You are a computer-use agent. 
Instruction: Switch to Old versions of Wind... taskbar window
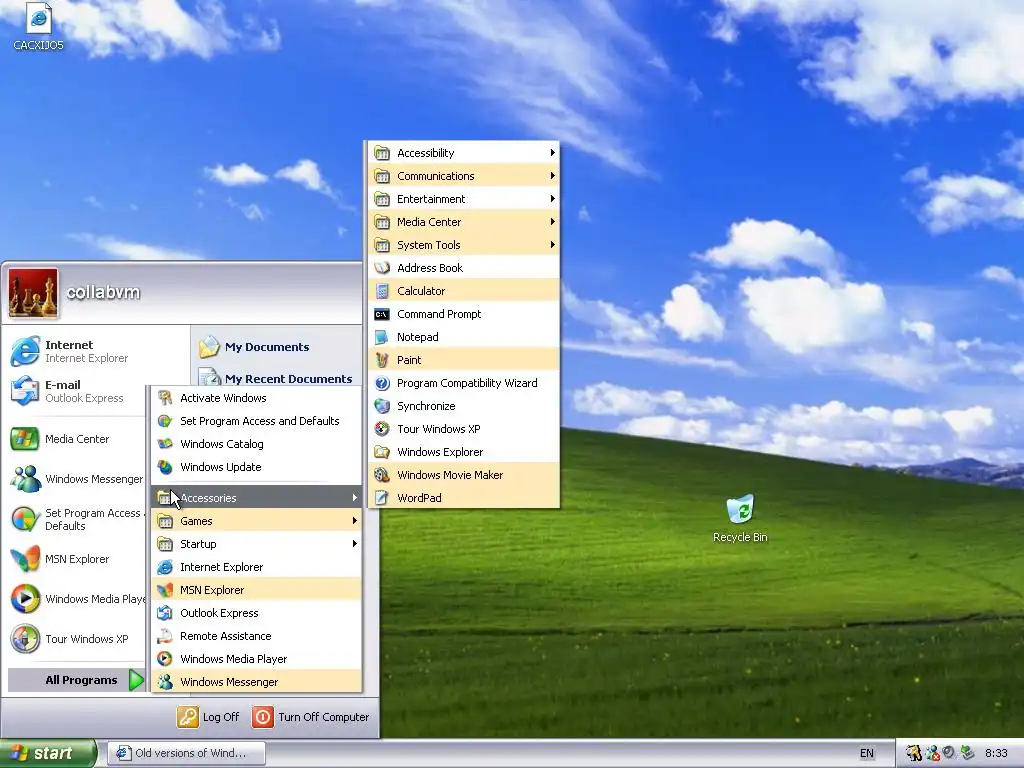186,753
